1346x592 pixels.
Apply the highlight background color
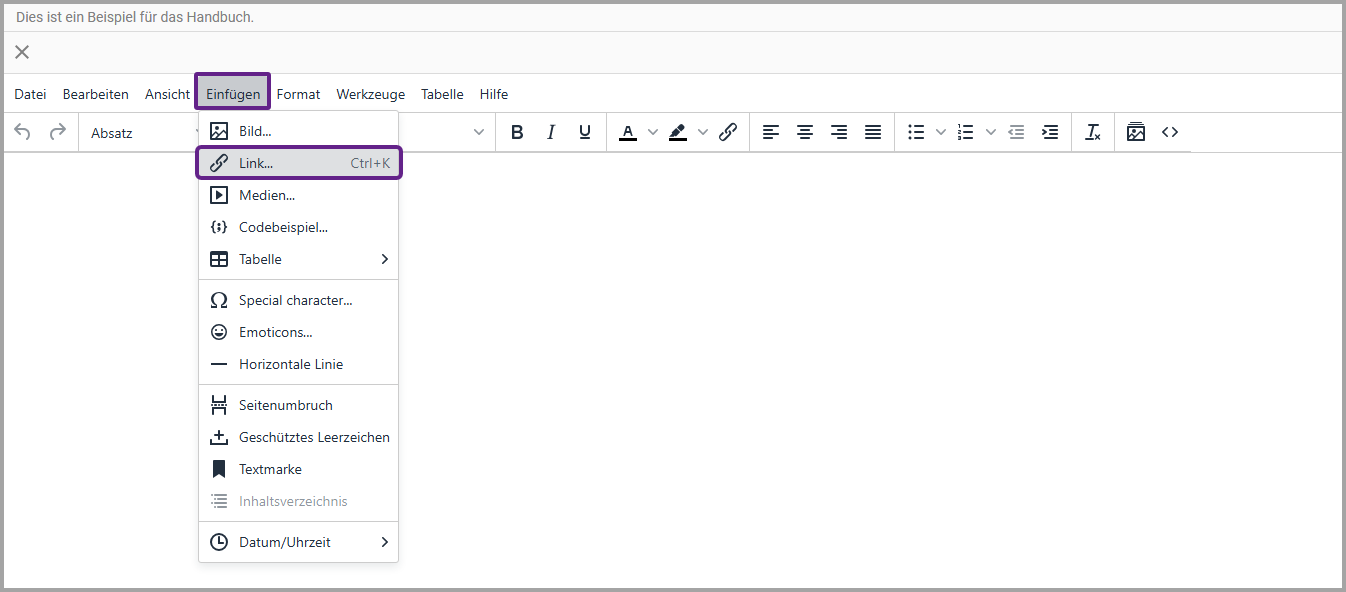[x=678, y=132]
